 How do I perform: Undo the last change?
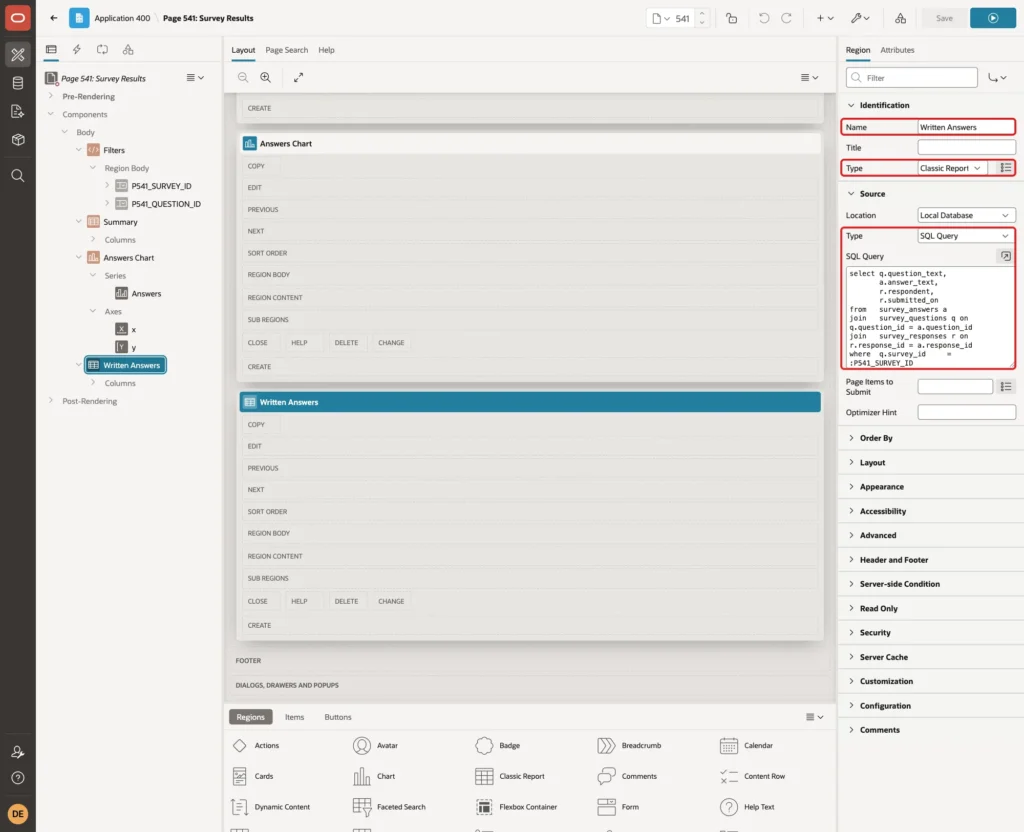click(763, 18)
